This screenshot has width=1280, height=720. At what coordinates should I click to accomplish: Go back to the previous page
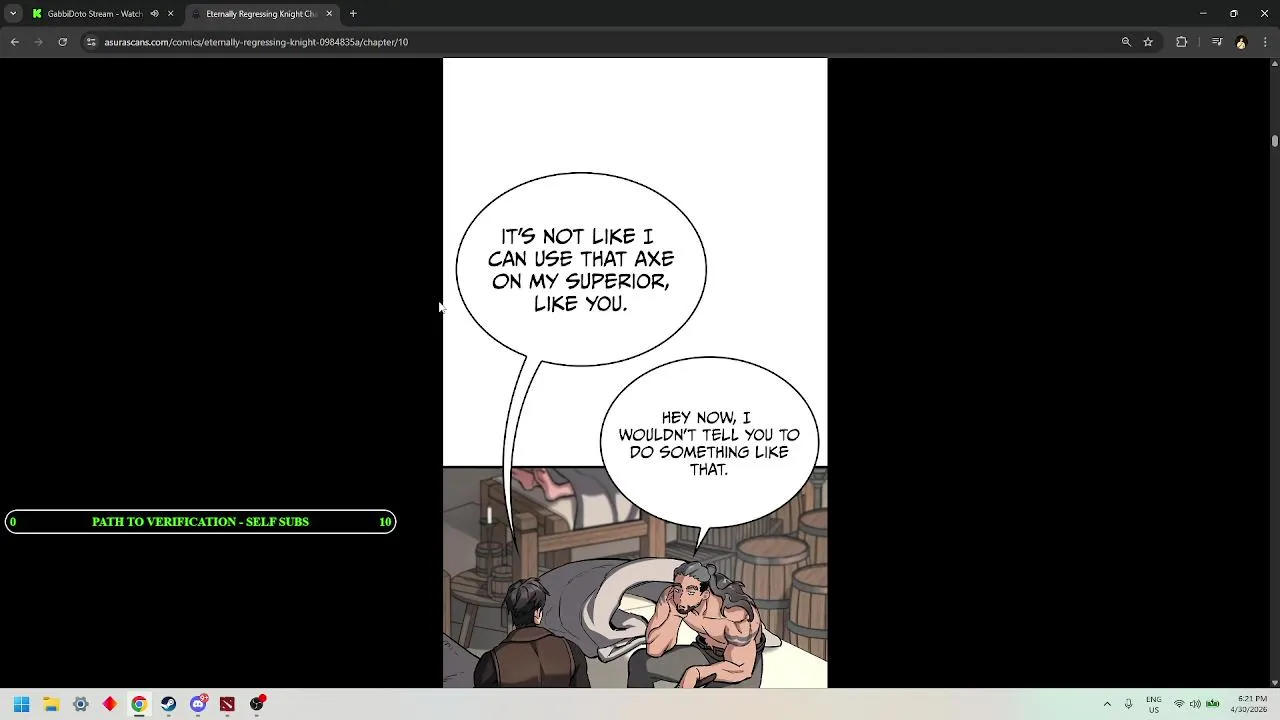point(14,42)
